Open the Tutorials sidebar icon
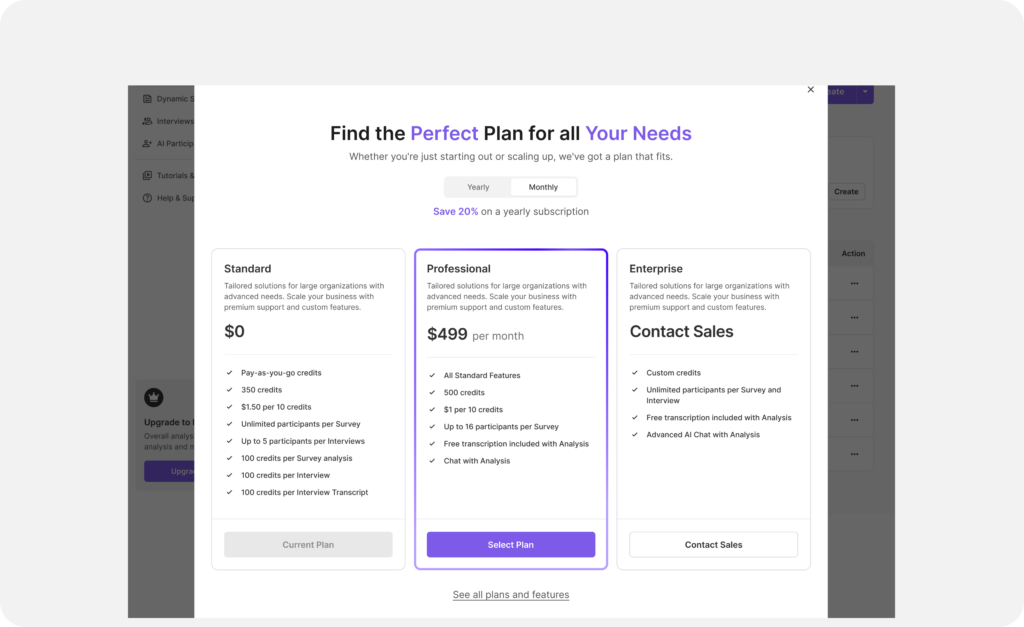Image resolution: width=1024 pixels, height=627 pixels. (x=148, y=175)
